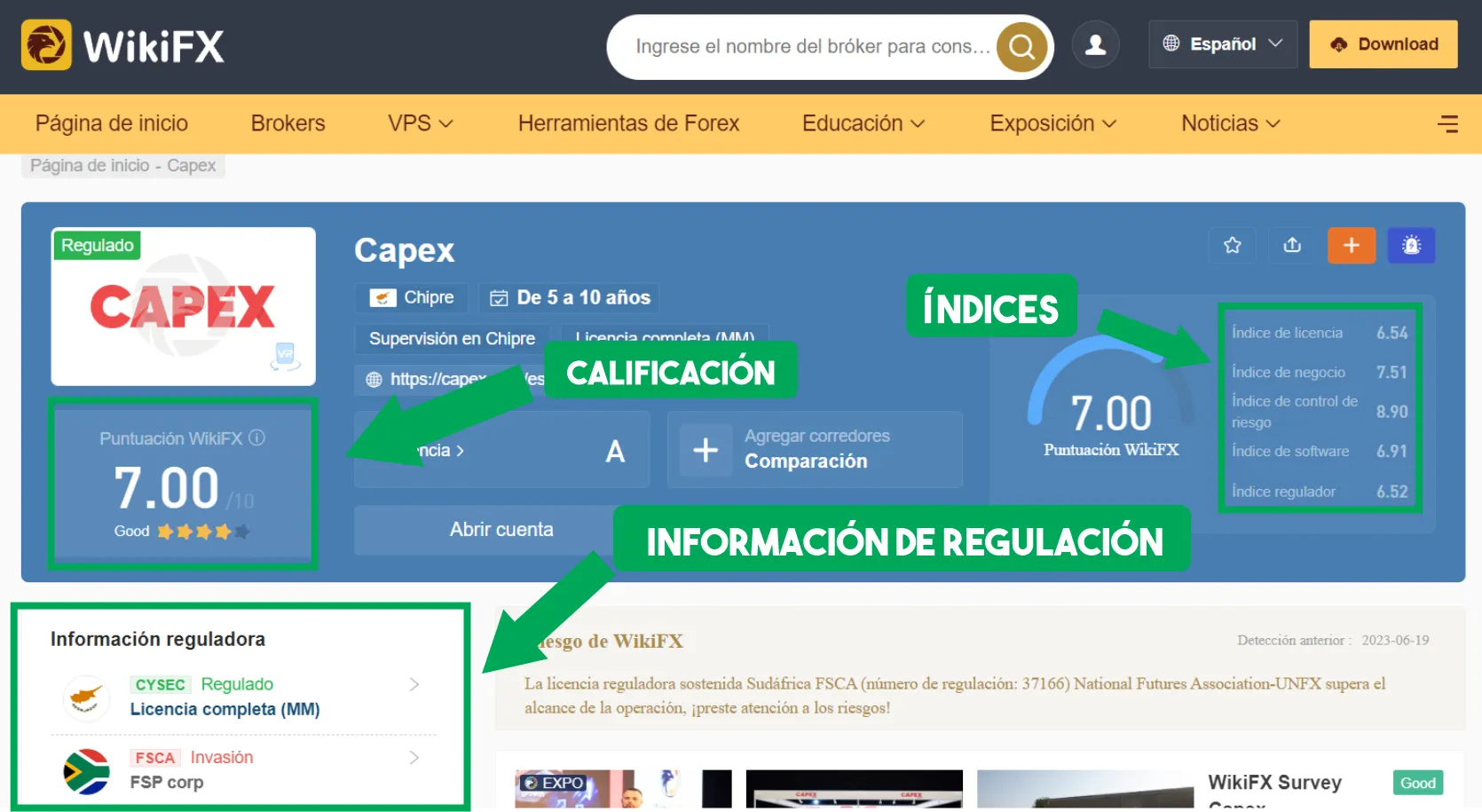Image resolution: width=1482 pixels, height=812 pixels.
Task: Click the WikiFX Survey title
Action: (1274, 783)
